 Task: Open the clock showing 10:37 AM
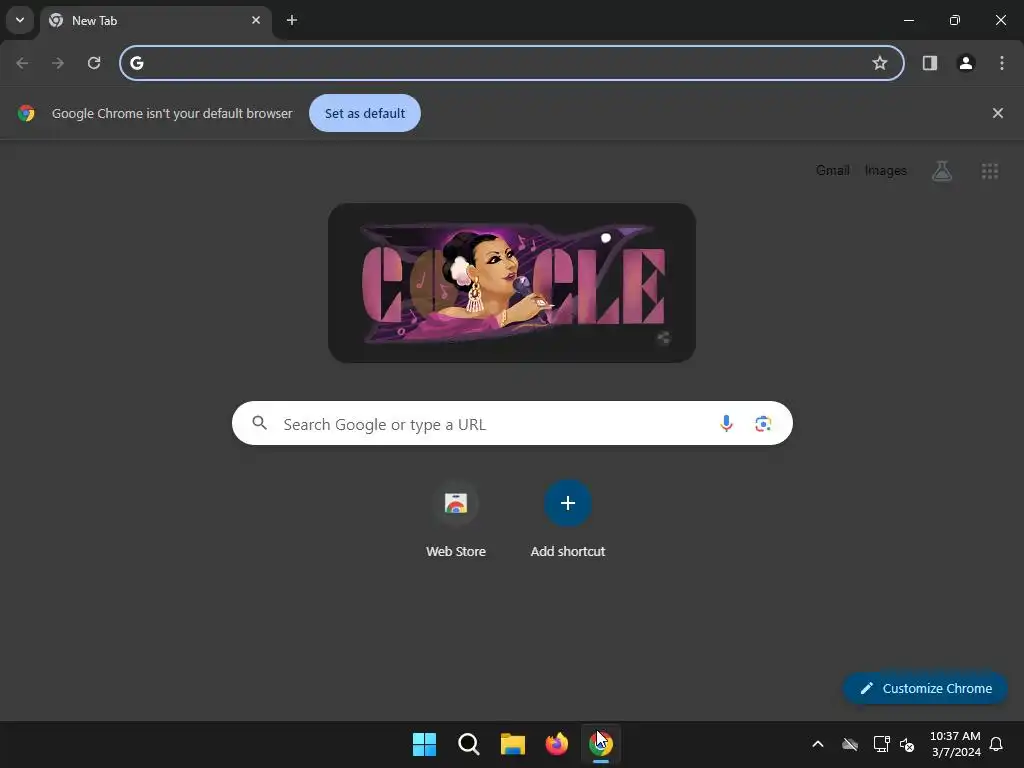click(955, 744)
